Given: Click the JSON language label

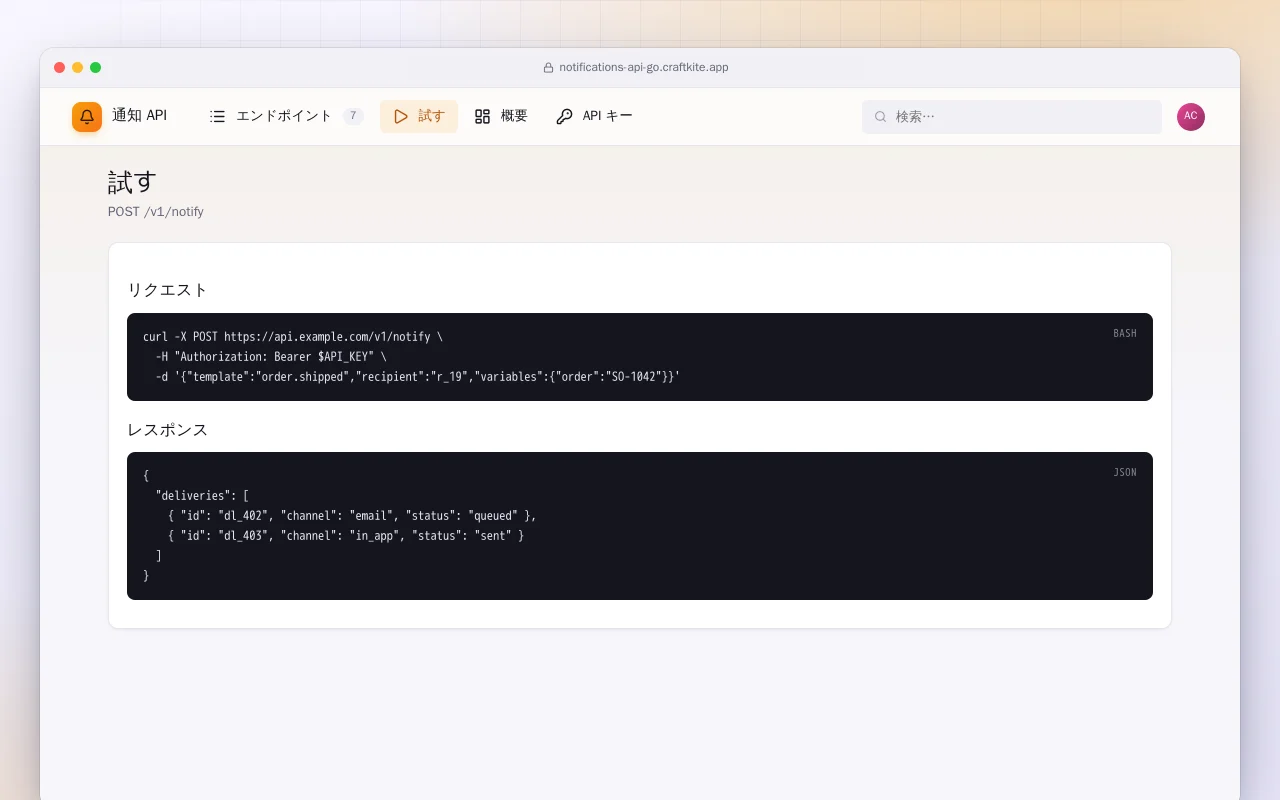Looking at the screenshot, I should [x=1125, y=473].
